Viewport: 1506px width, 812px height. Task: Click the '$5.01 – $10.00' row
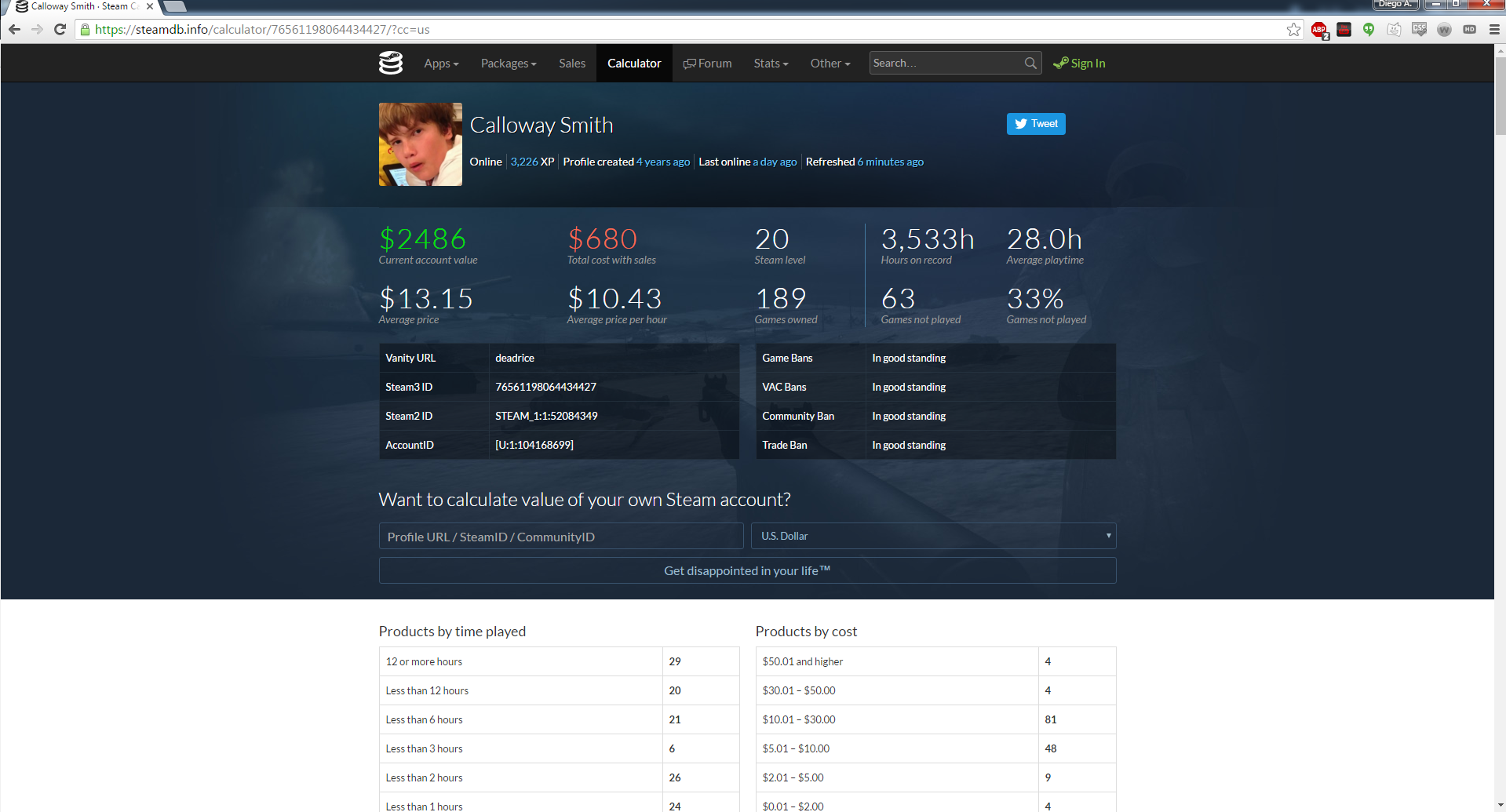pos(935,748)
